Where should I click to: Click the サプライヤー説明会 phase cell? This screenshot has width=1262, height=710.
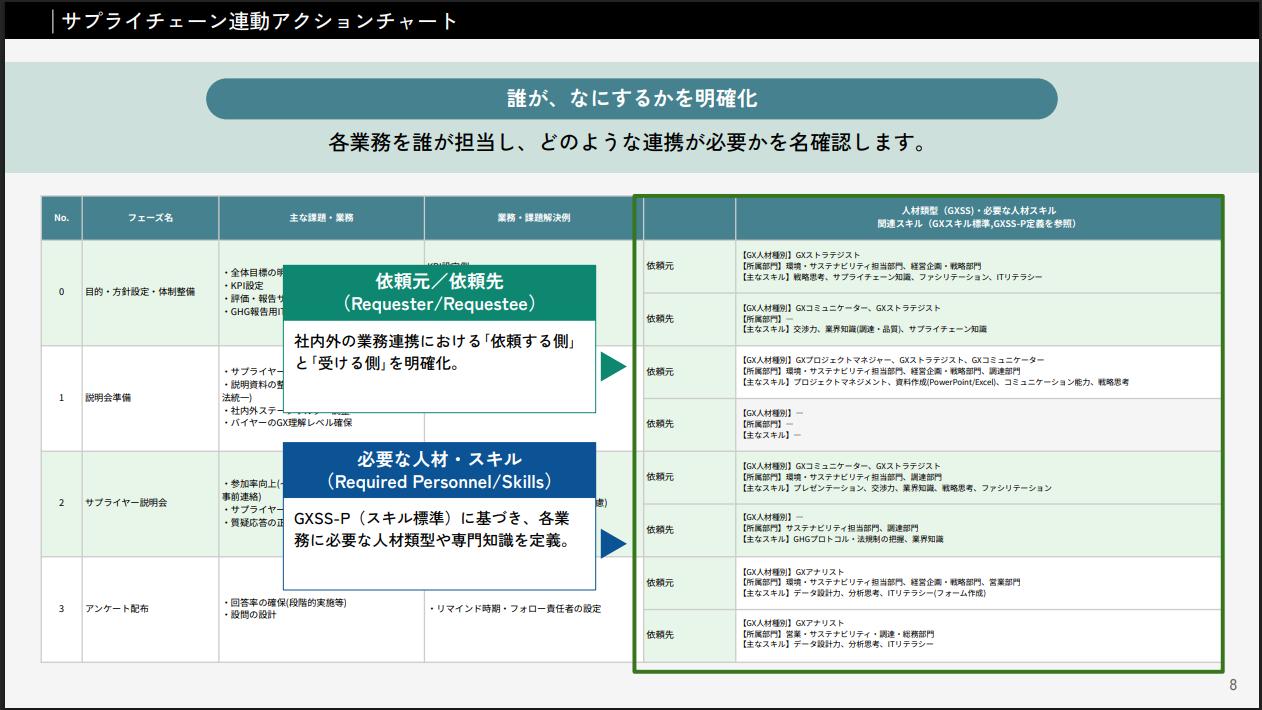[126, 503]
